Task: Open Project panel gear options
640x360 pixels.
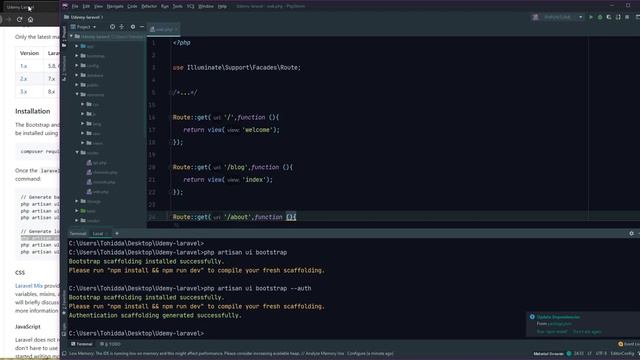Action: (133, 27)
